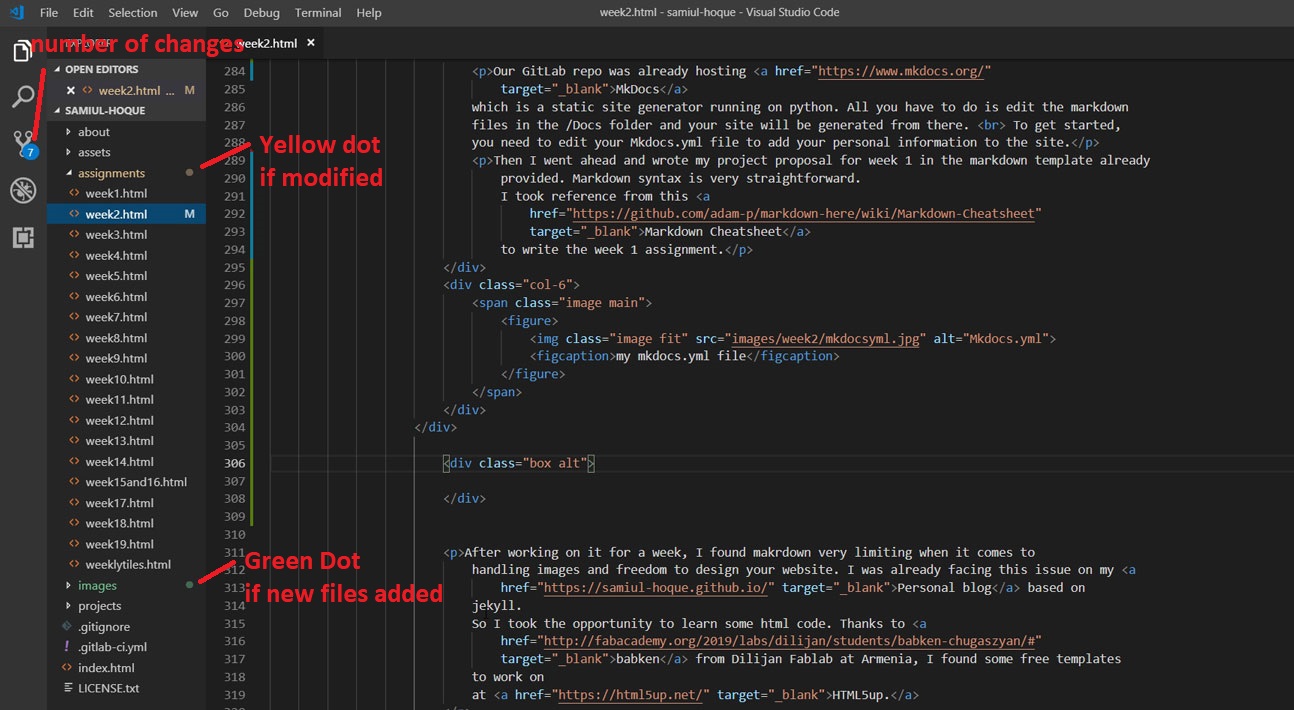Open the Debug menu
The image size is (1294, 710).
pos(262,13)
